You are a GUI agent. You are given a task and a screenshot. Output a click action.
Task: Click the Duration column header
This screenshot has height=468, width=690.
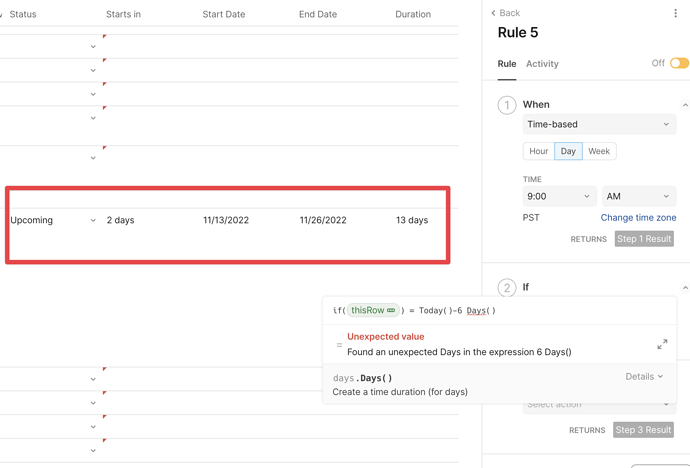[x=413, y=15]
